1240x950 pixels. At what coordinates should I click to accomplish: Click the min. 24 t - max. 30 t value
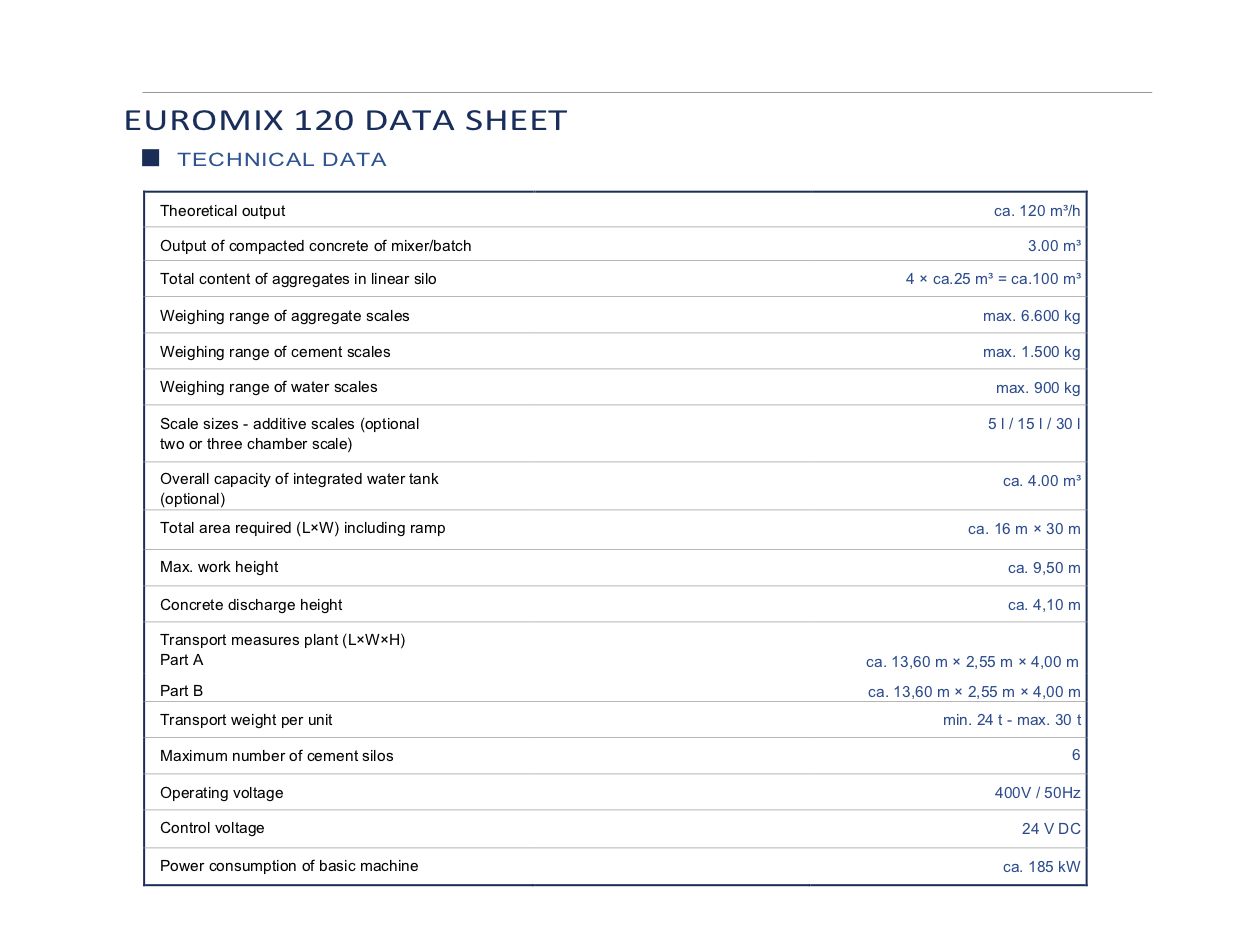click(1011, 720)
